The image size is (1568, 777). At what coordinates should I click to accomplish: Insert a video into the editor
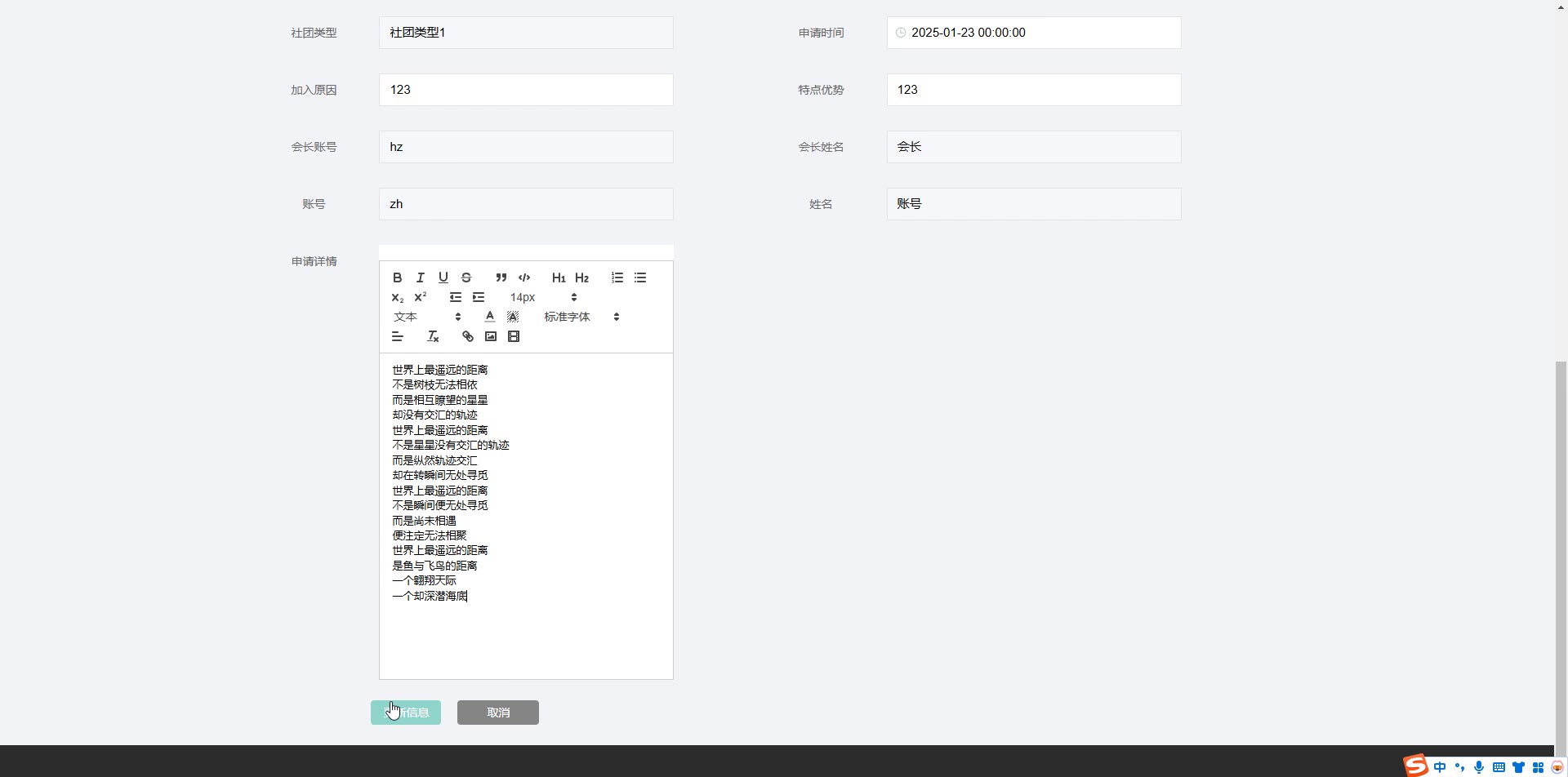point(514,336)
